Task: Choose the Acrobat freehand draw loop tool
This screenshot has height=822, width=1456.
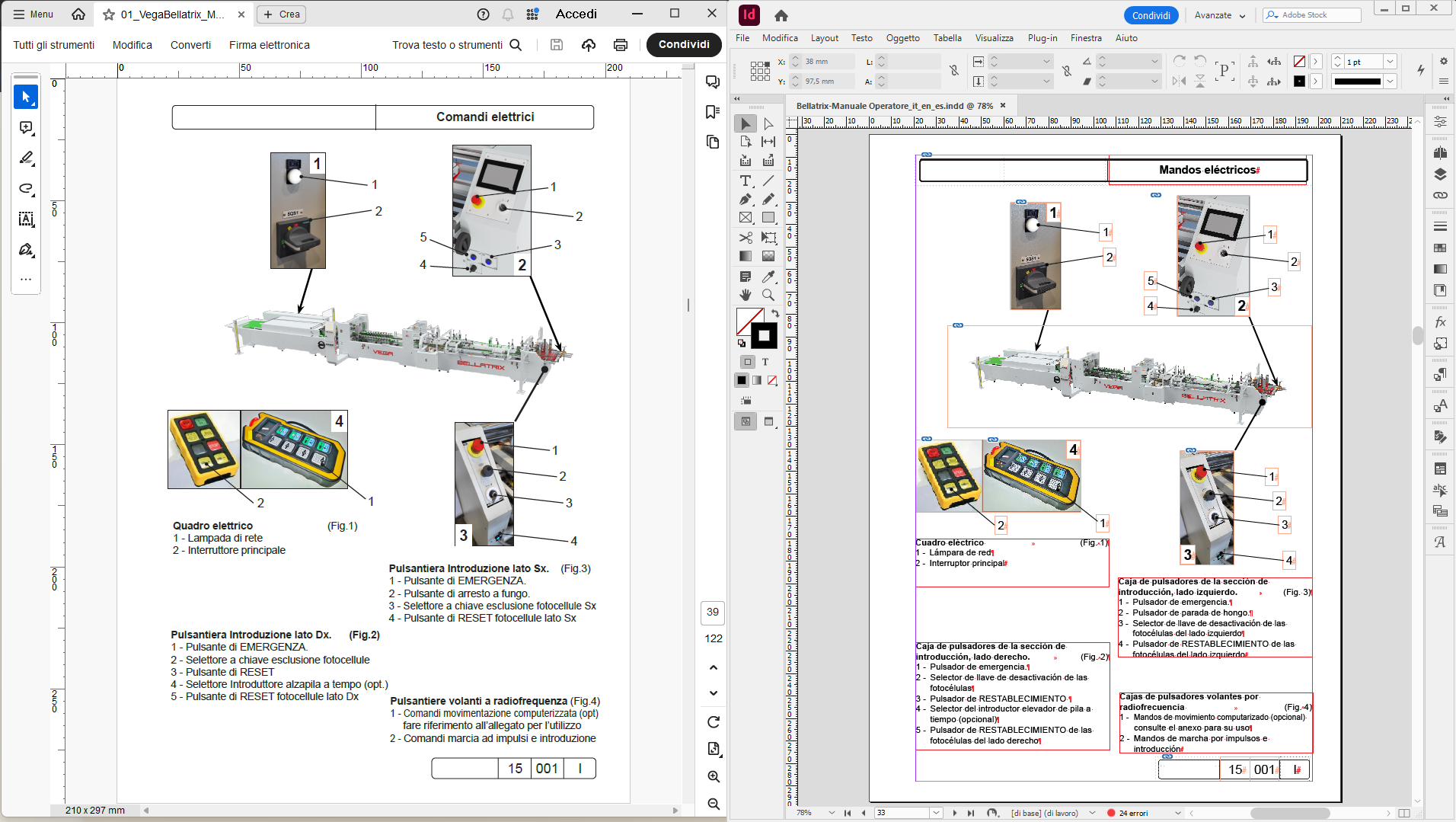Action: pyautogui.click(x=26, y=189)
